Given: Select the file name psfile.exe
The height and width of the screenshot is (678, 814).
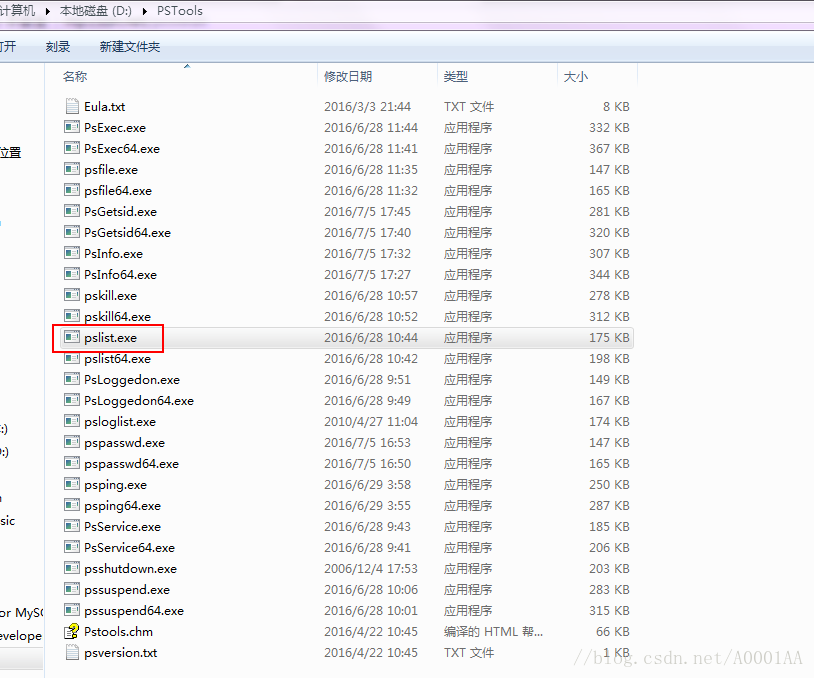Looking at the screenshot, I should [111, 170].
